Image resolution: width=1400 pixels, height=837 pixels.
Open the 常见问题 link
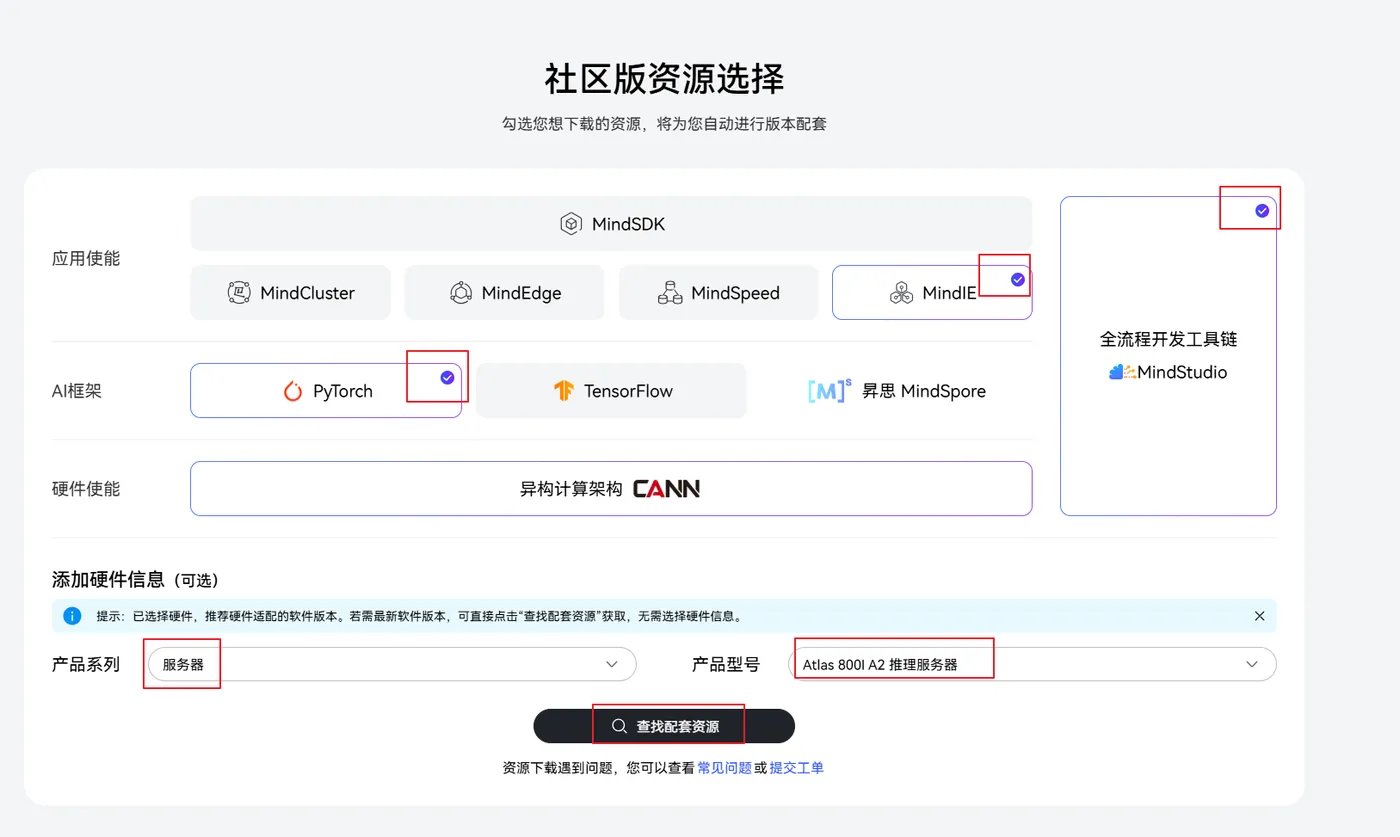point(724,768)
